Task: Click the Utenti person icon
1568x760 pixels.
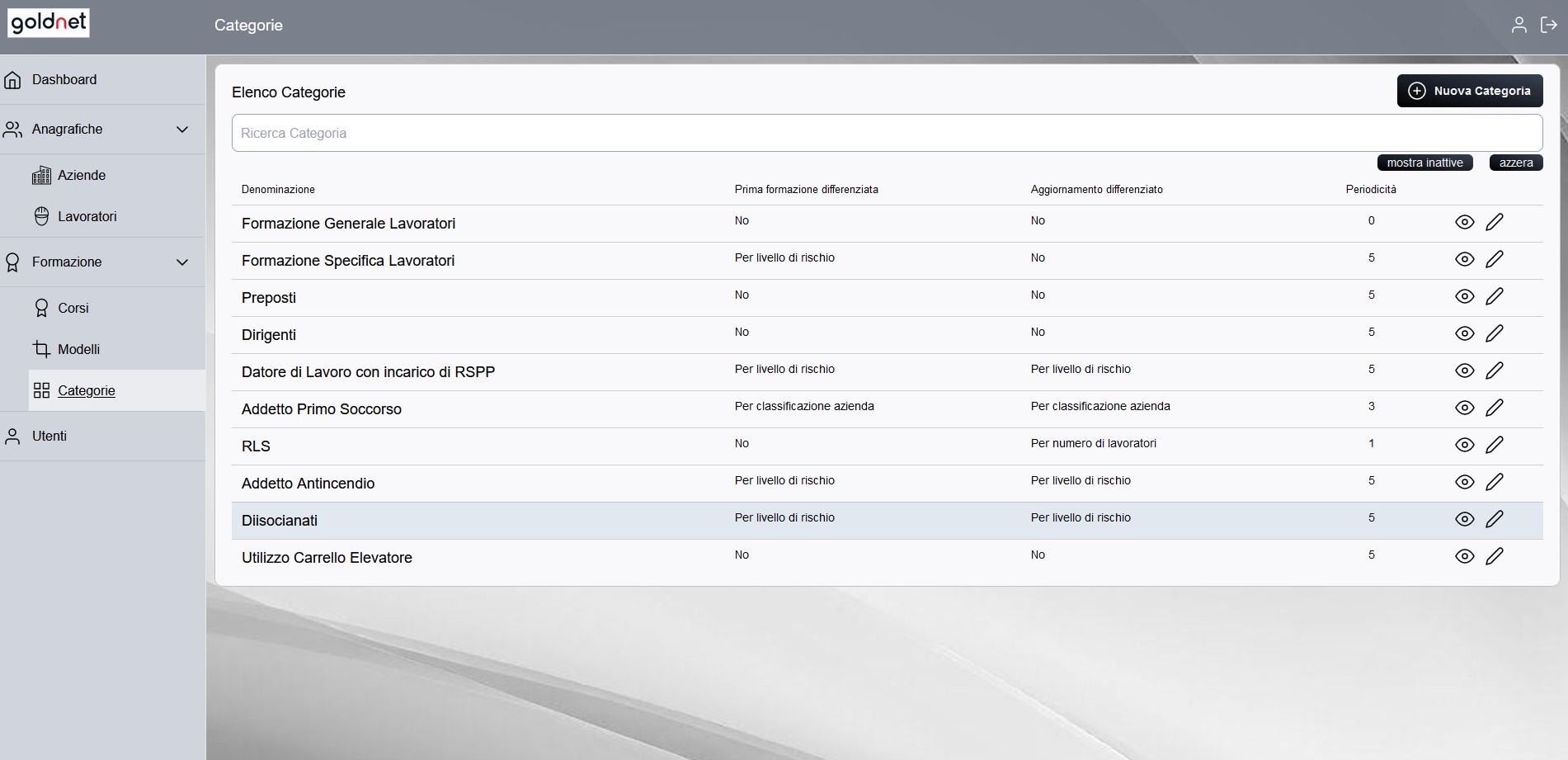Action: click(12, 436)
